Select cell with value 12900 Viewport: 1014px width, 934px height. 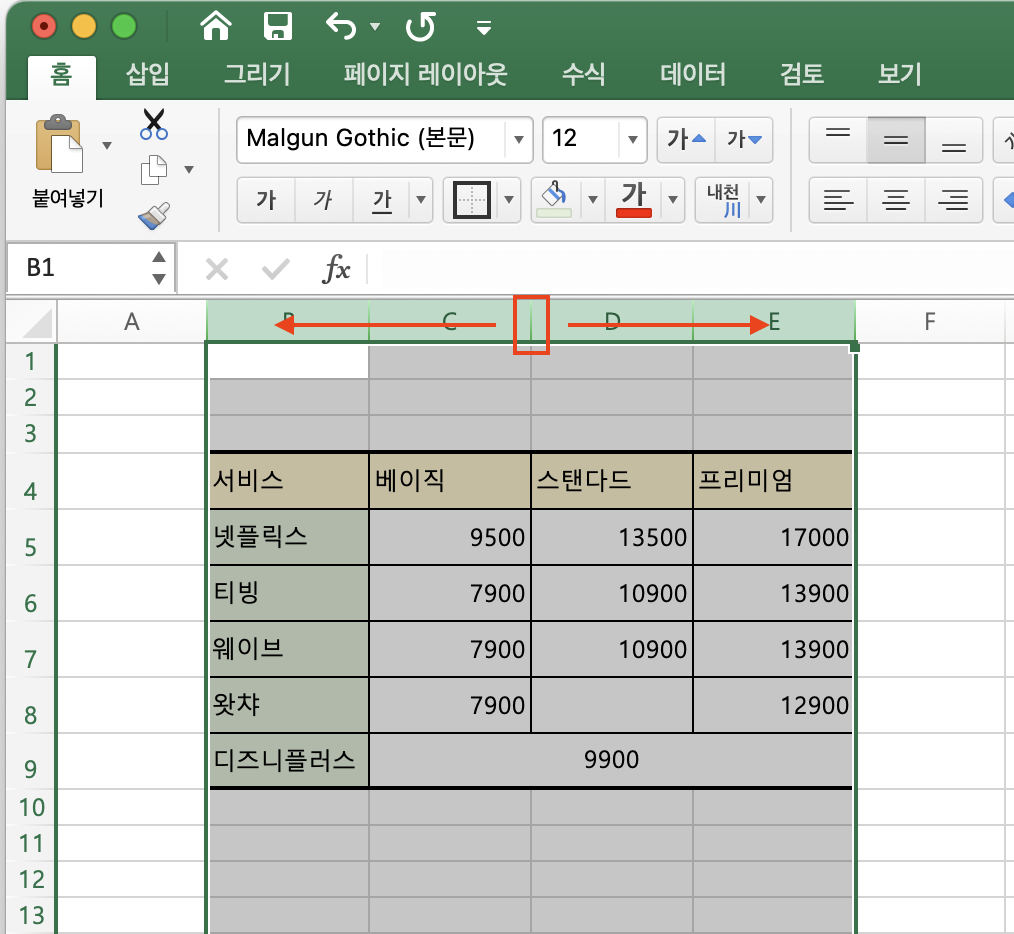[773, 705]
